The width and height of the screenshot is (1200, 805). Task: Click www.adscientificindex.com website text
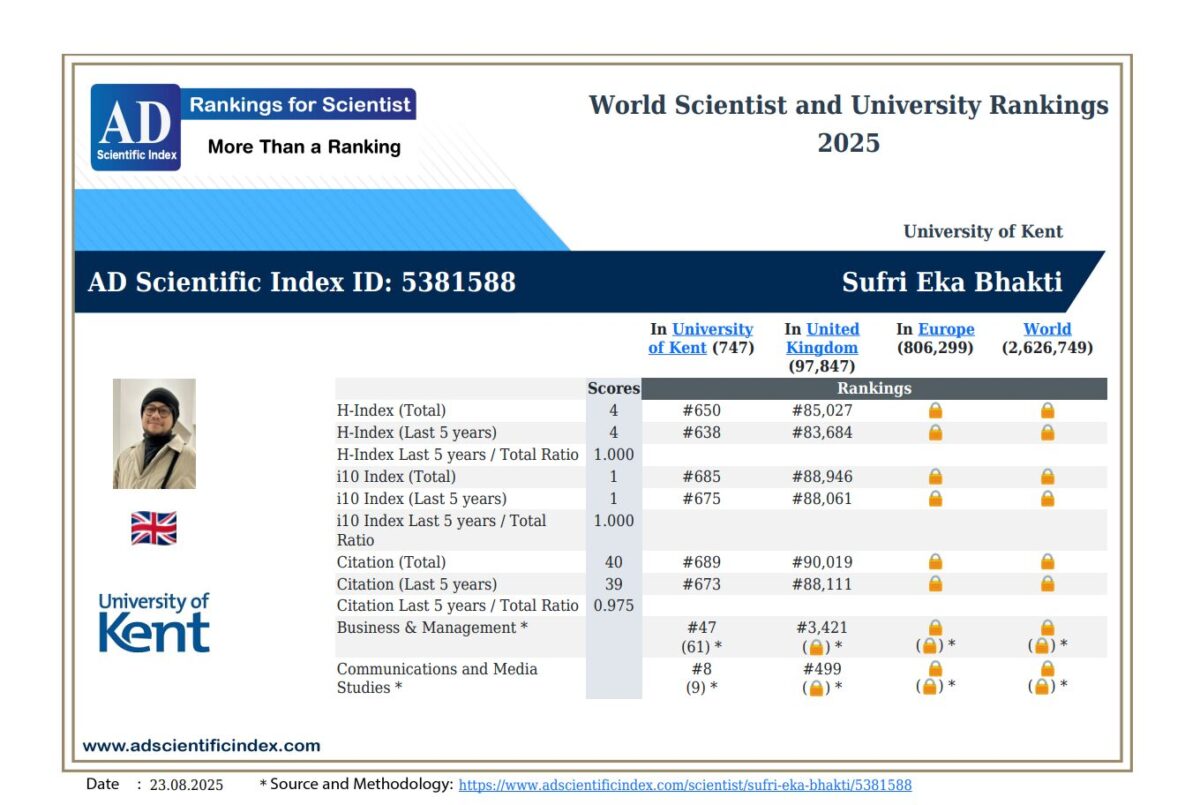pyautogui.click(x=201, y=745)
